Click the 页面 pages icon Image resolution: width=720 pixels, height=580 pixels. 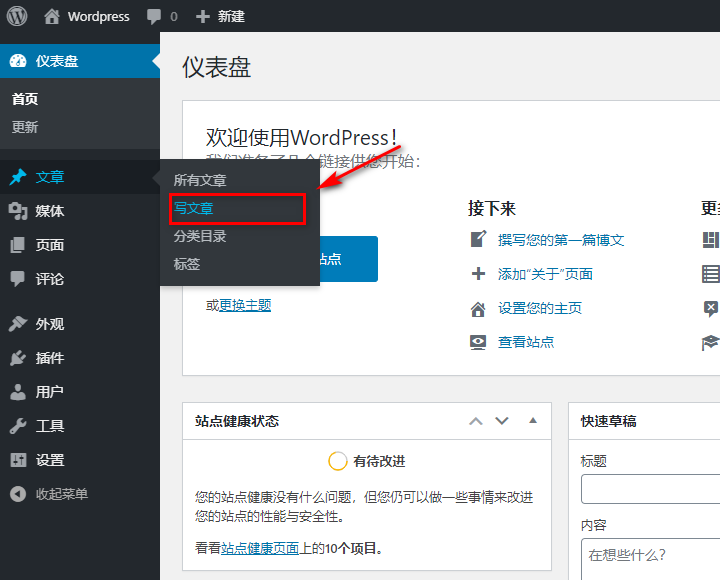[18, 245]
